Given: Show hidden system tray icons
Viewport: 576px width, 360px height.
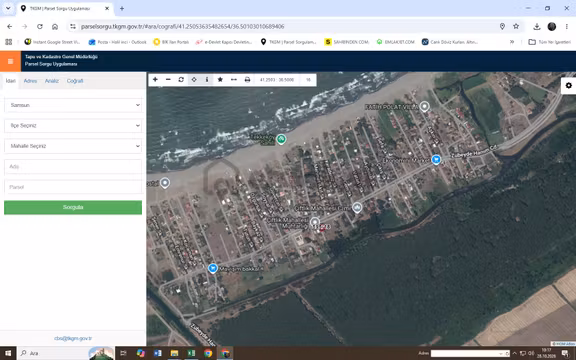Looking at the screenshot, I should click(x=514, y=353).
